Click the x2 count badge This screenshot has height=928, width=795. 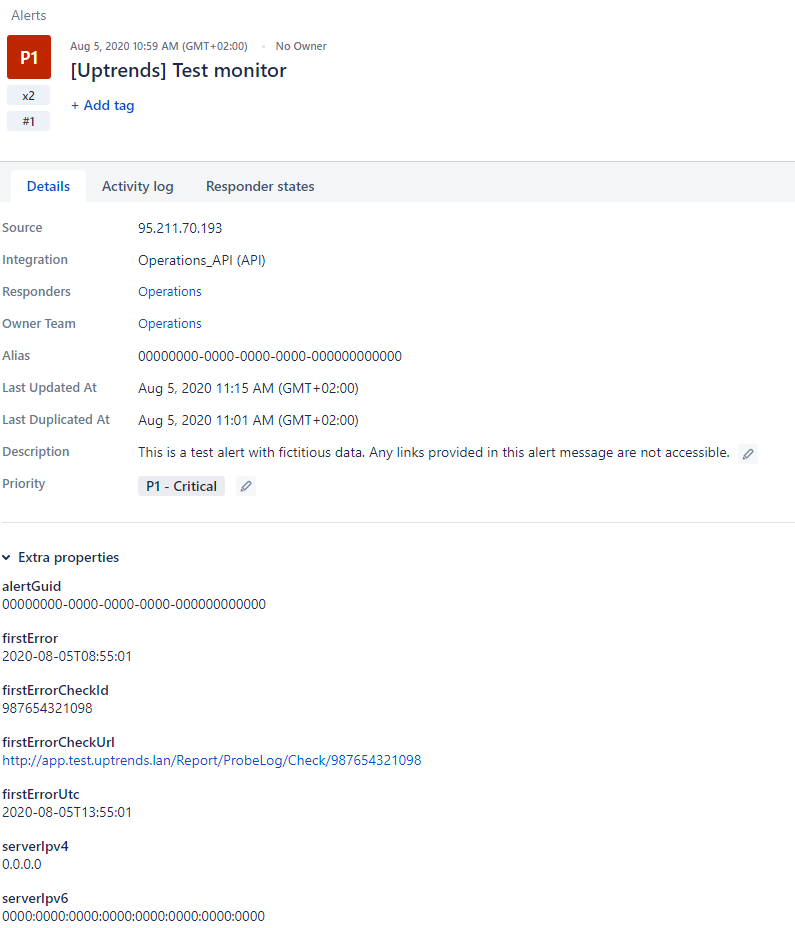(x=28, y=95)
